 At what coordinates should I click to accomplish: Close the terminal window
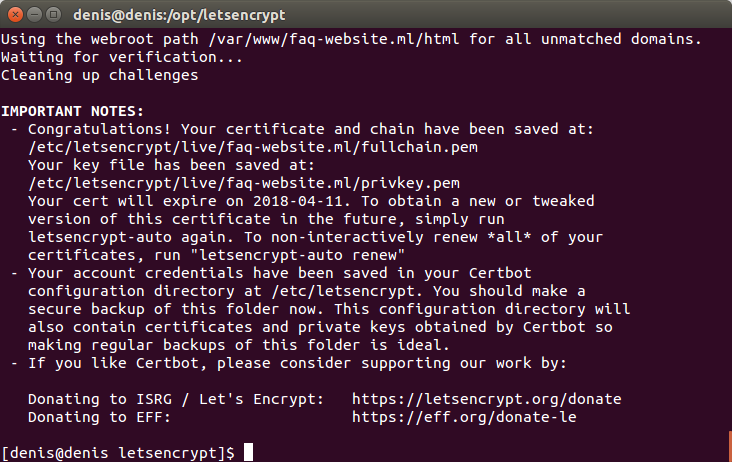(x=15, y=14)
